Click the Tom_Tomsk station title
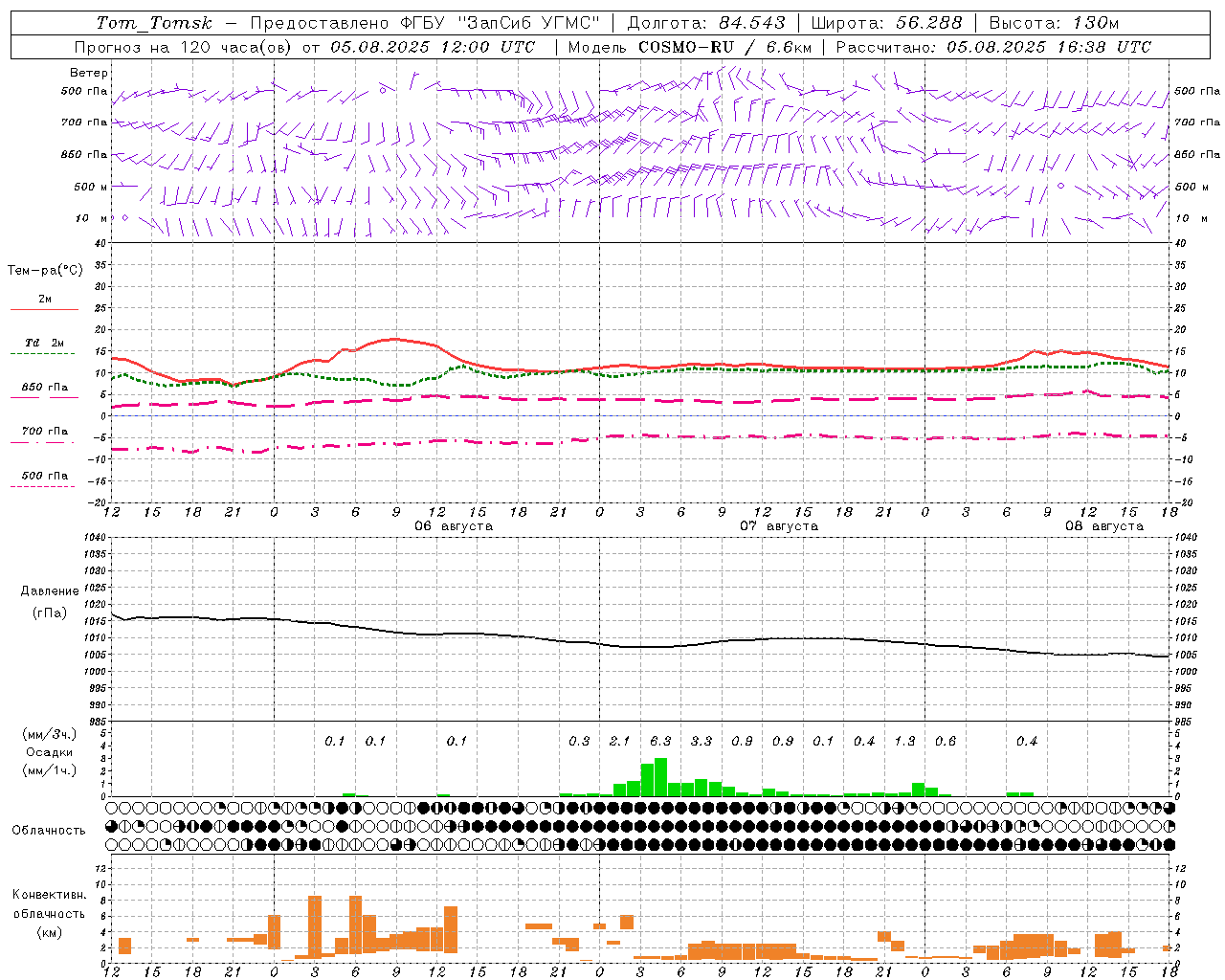This screenshot has width=1225, height=980. (154, 23)
